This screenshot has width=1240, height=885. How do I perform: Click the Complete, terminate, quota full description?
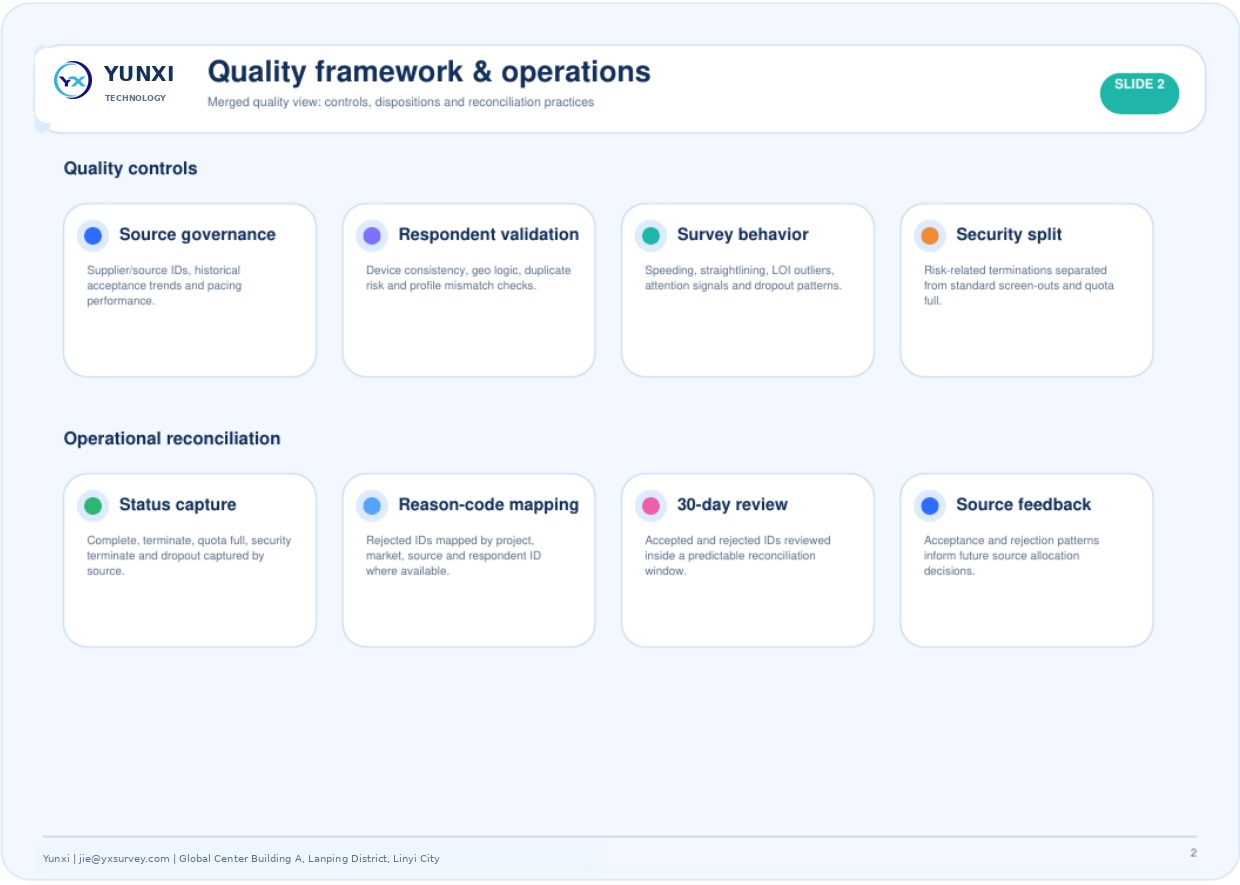[189, 556]
